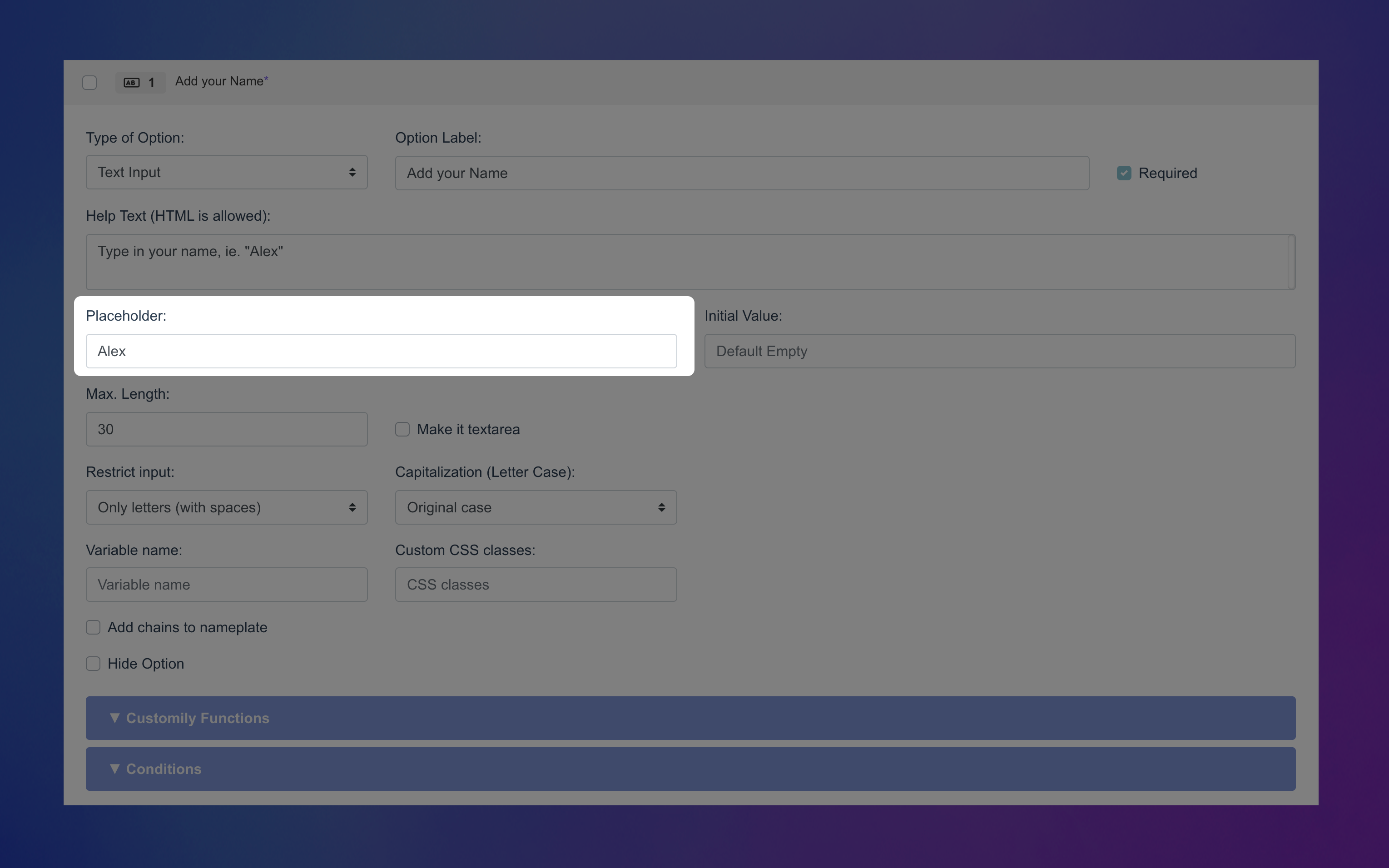Click the Variable name input
Viewport: 1389px width, 868px height.
(x=226, y=584)
